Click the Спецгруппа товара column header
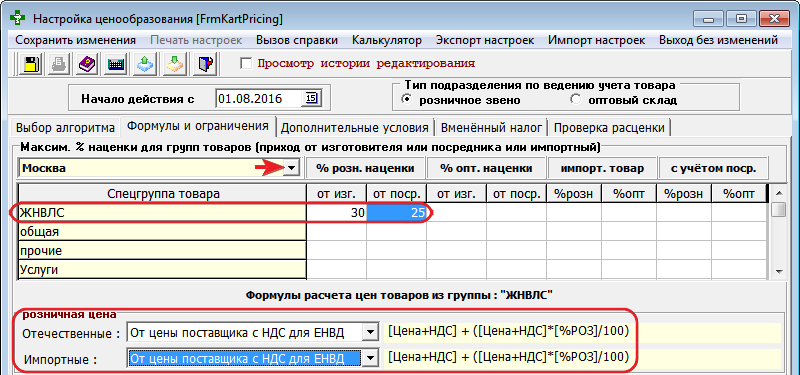Viewport: 800px width, 375px height. tap(163, 193)
